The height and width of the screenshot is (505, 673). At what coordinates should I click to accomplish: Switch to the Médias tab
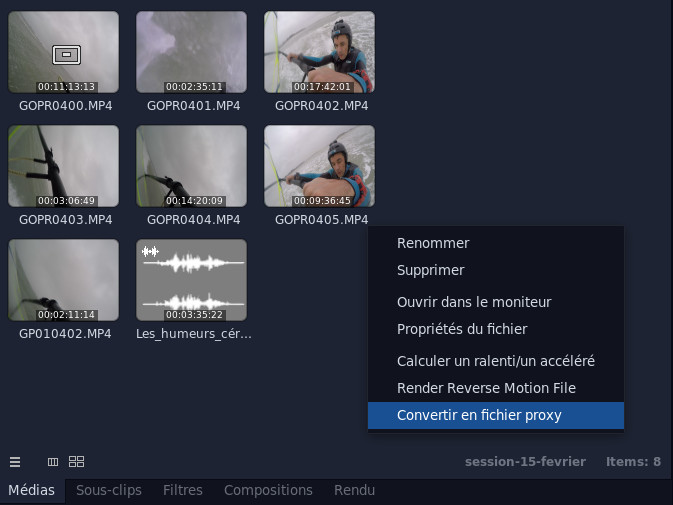31,490
